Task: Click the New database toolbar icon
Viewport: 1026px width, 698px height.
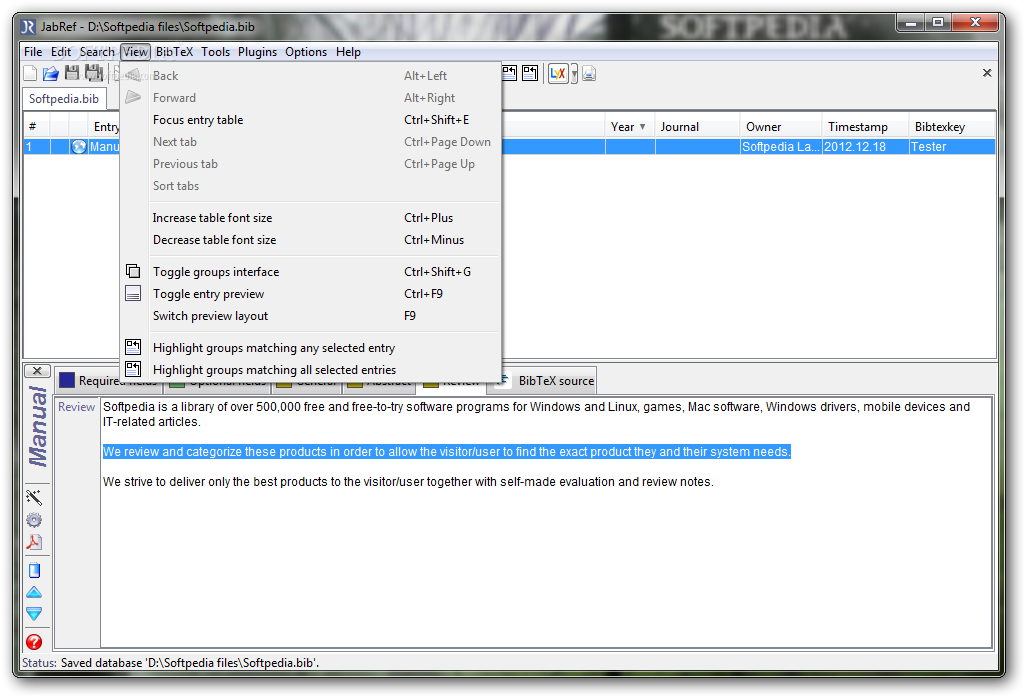Action: coord(30,73)
